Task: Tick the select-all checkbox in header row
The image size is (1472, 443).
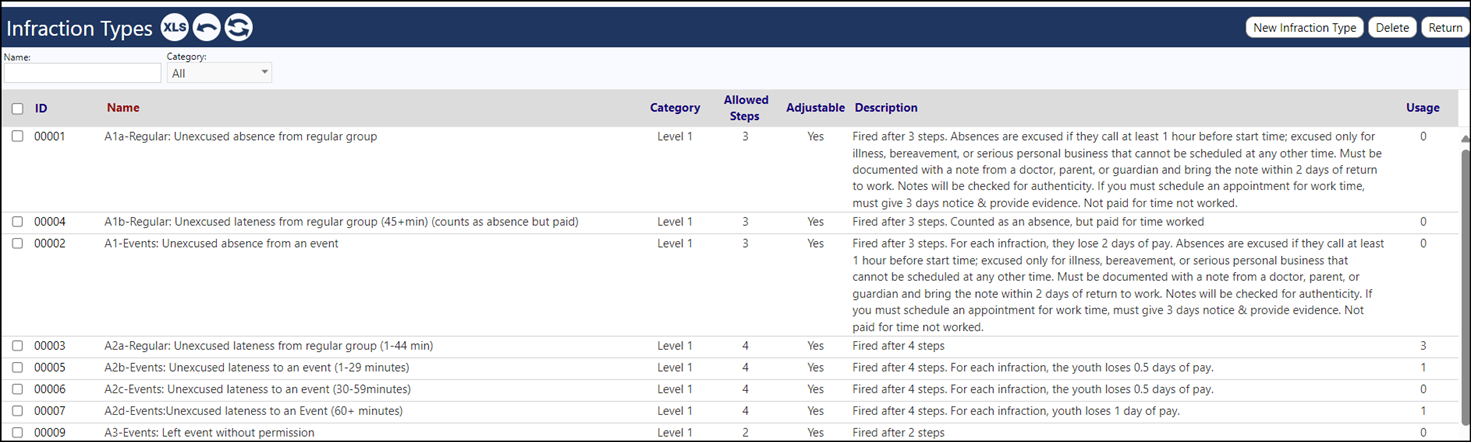Action: [x=17, y=108]
